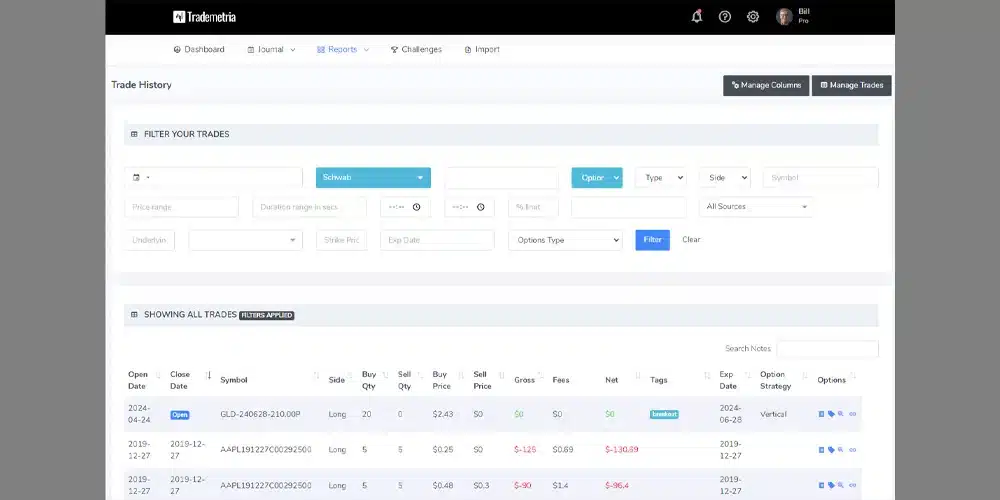Screen dimensions: 1000x500
Task: Sort by Close Date column arrow
Action: pos(209,375)
